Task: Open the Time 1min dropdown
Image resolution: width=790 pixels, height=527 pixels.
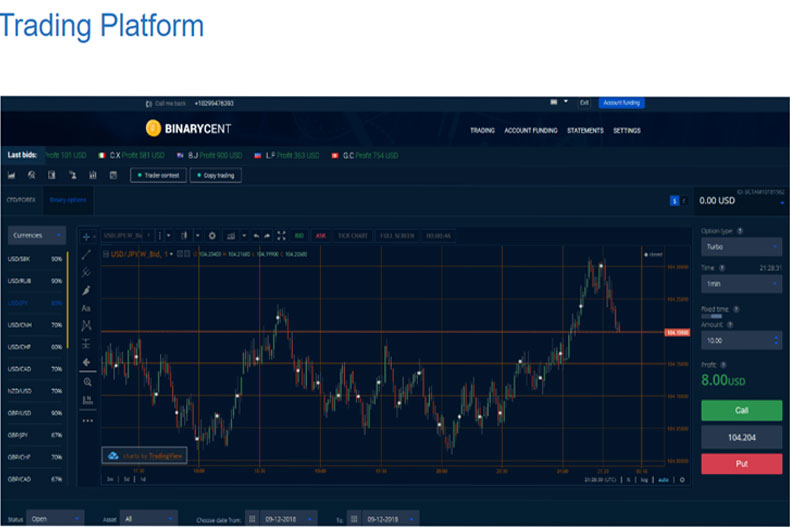Action: 741,284
